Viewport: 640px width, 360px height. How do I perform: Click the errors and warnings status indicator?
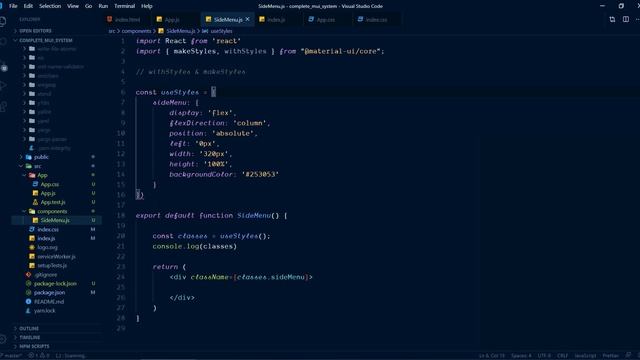click(x=39, y=356)
